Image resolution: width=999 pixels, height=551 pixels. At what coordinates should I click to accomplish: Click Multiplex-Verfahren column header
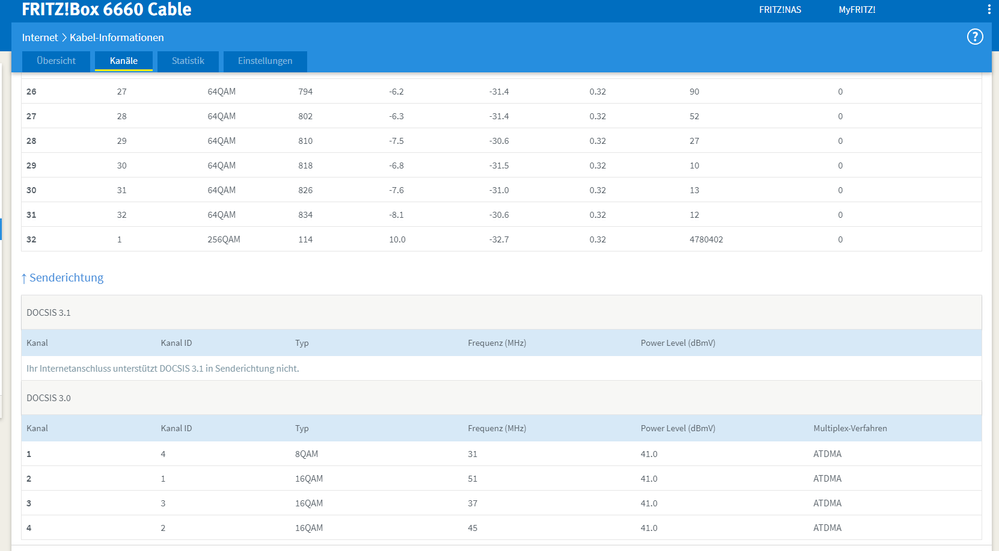[x=850, y=429]
